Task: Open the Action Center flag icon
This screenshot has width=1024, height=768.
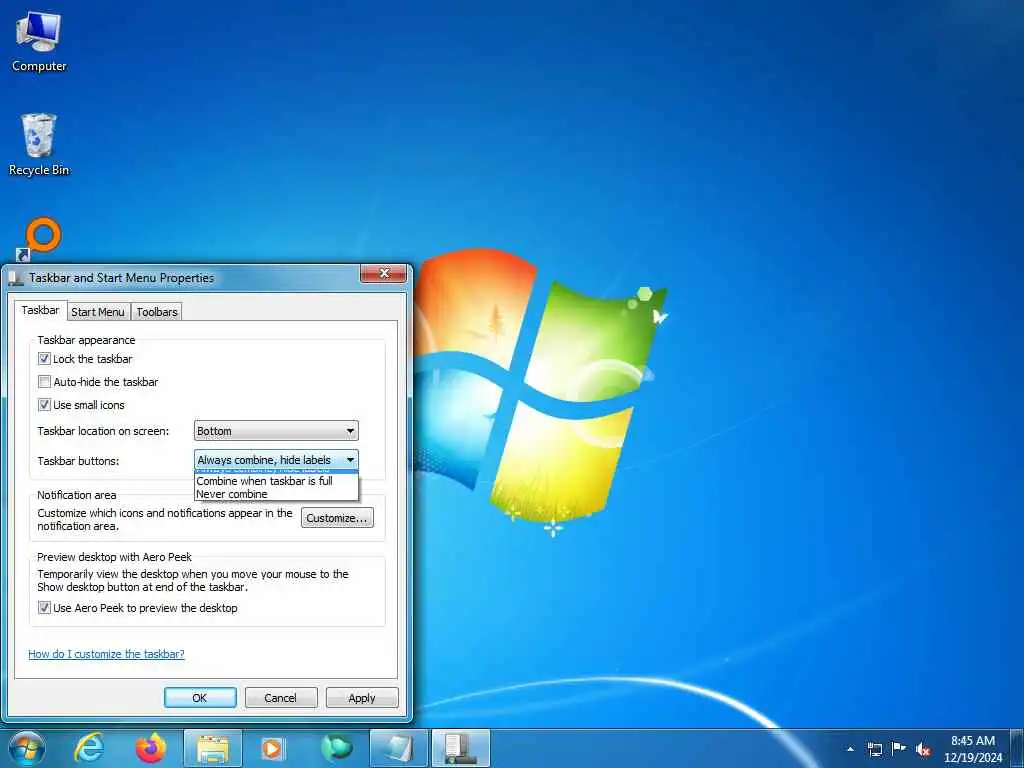Action: (x=899, y=749)
